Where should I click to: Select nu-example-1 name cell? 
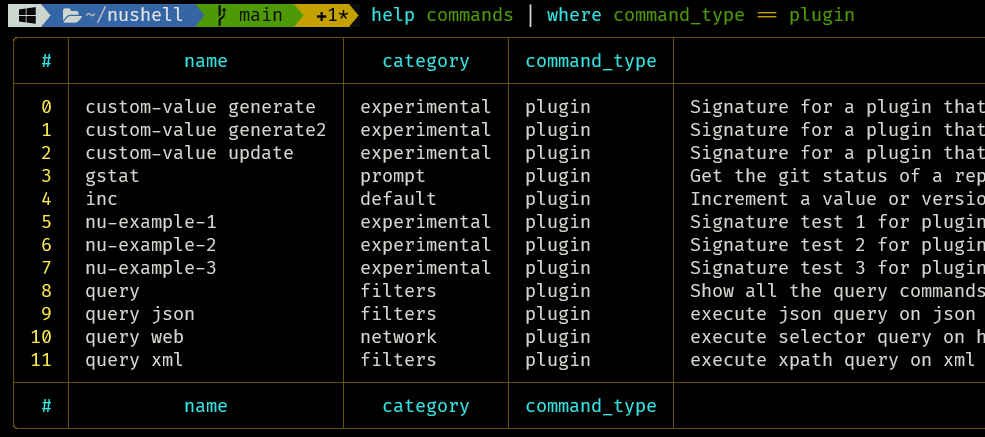click(x=151, y=222)
